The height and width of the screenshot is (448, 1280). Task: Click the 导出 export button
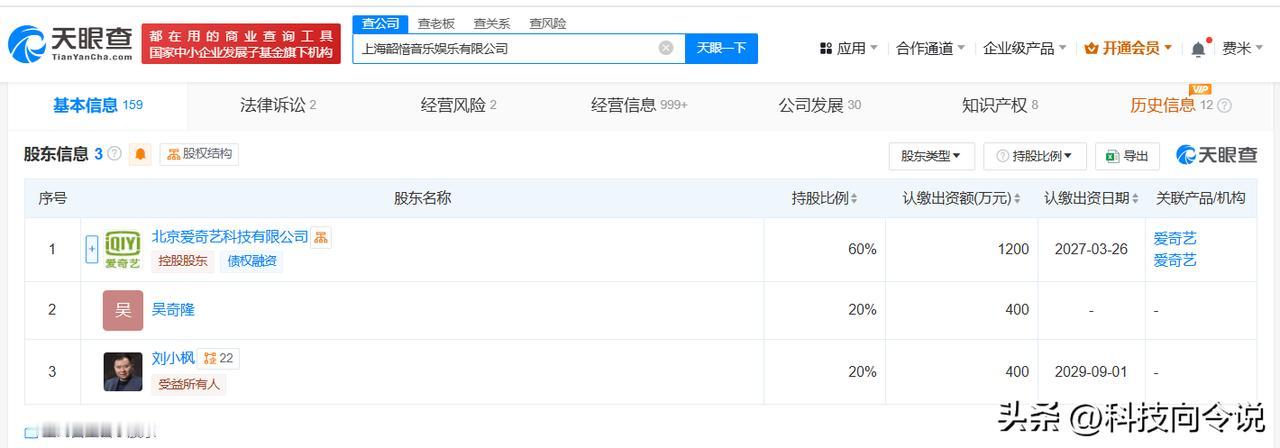(1127, 156)
